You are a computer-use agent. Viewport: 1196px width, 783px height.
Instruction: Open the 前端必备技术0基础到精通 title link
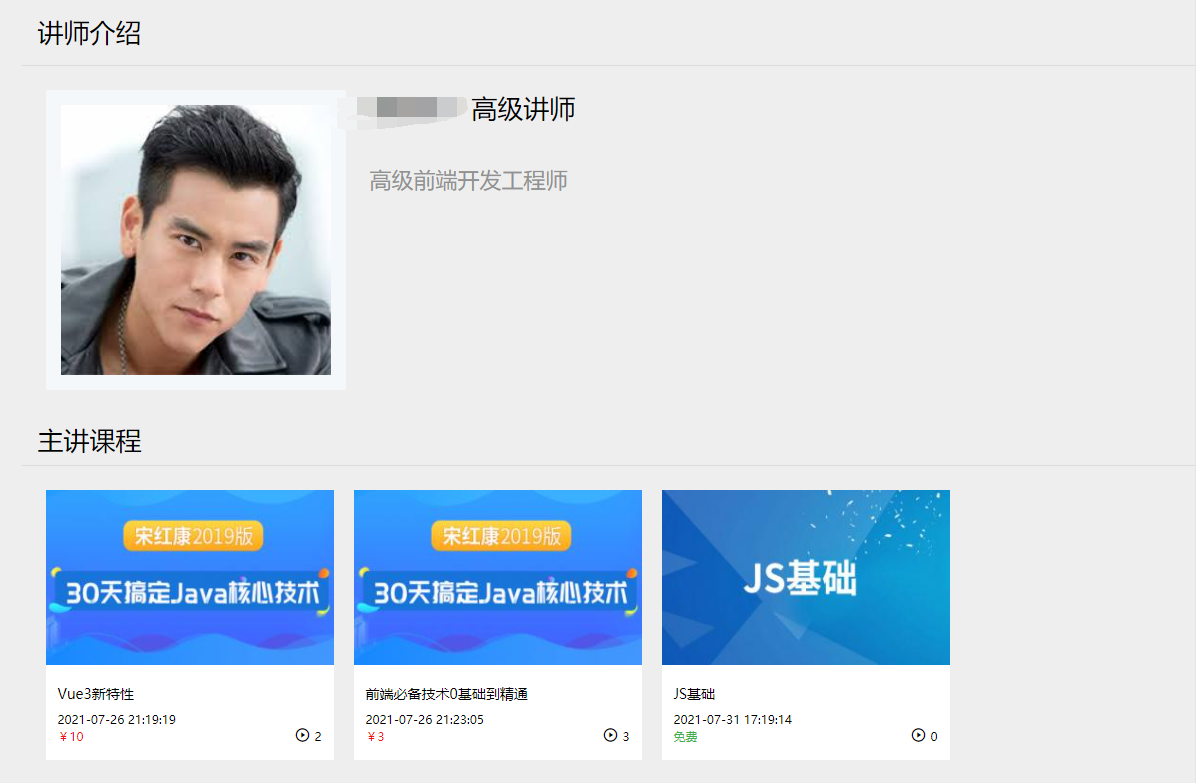(x=446, y=694)
